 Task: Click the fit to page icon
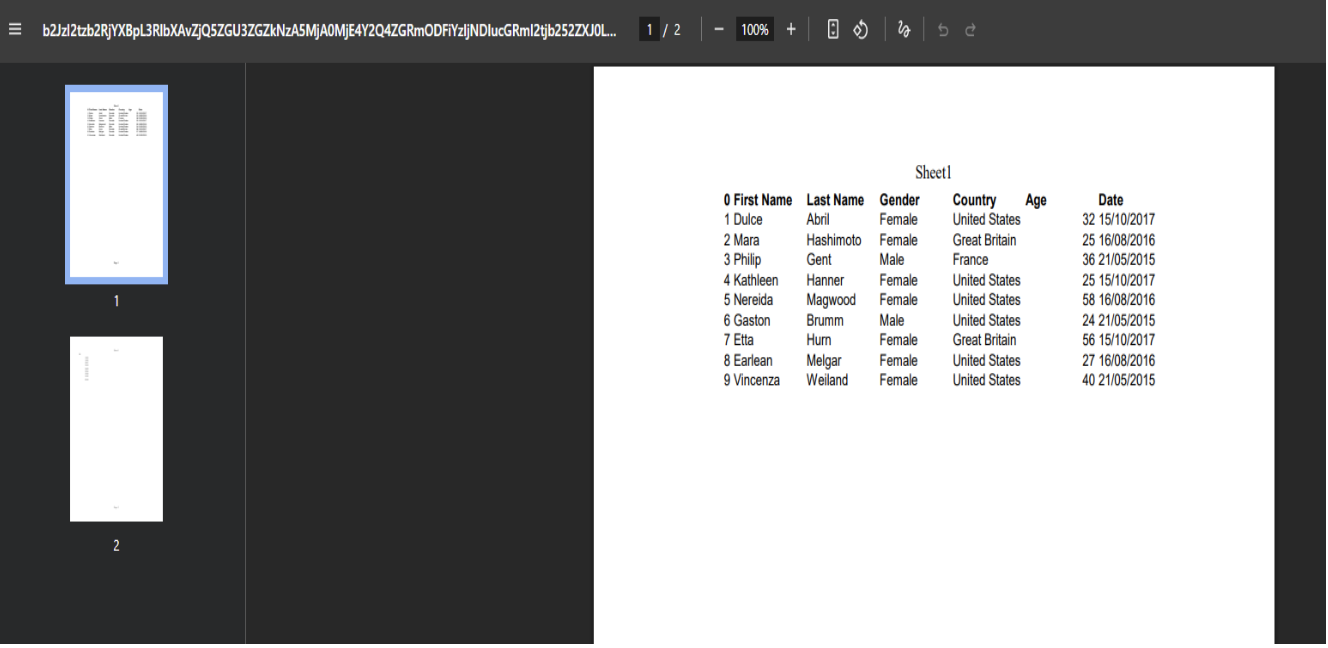click(833, 30)
